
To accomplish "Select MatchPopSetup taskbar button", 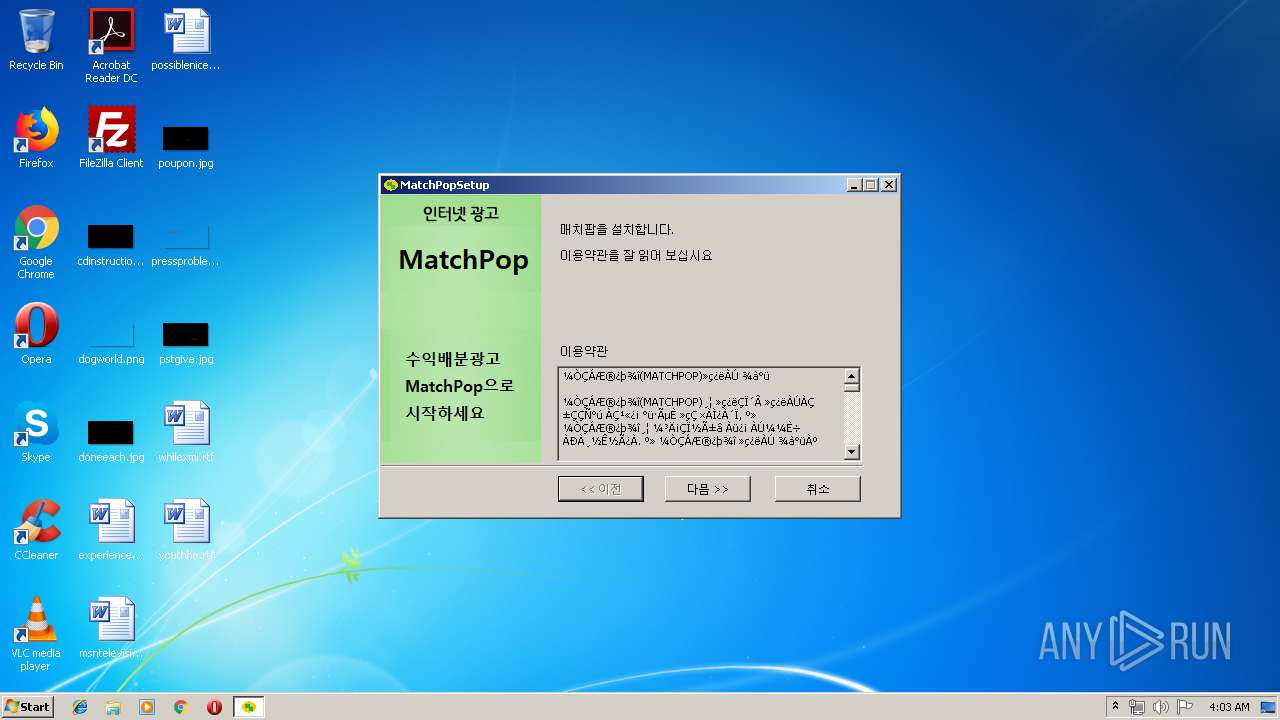I will 249,707.
